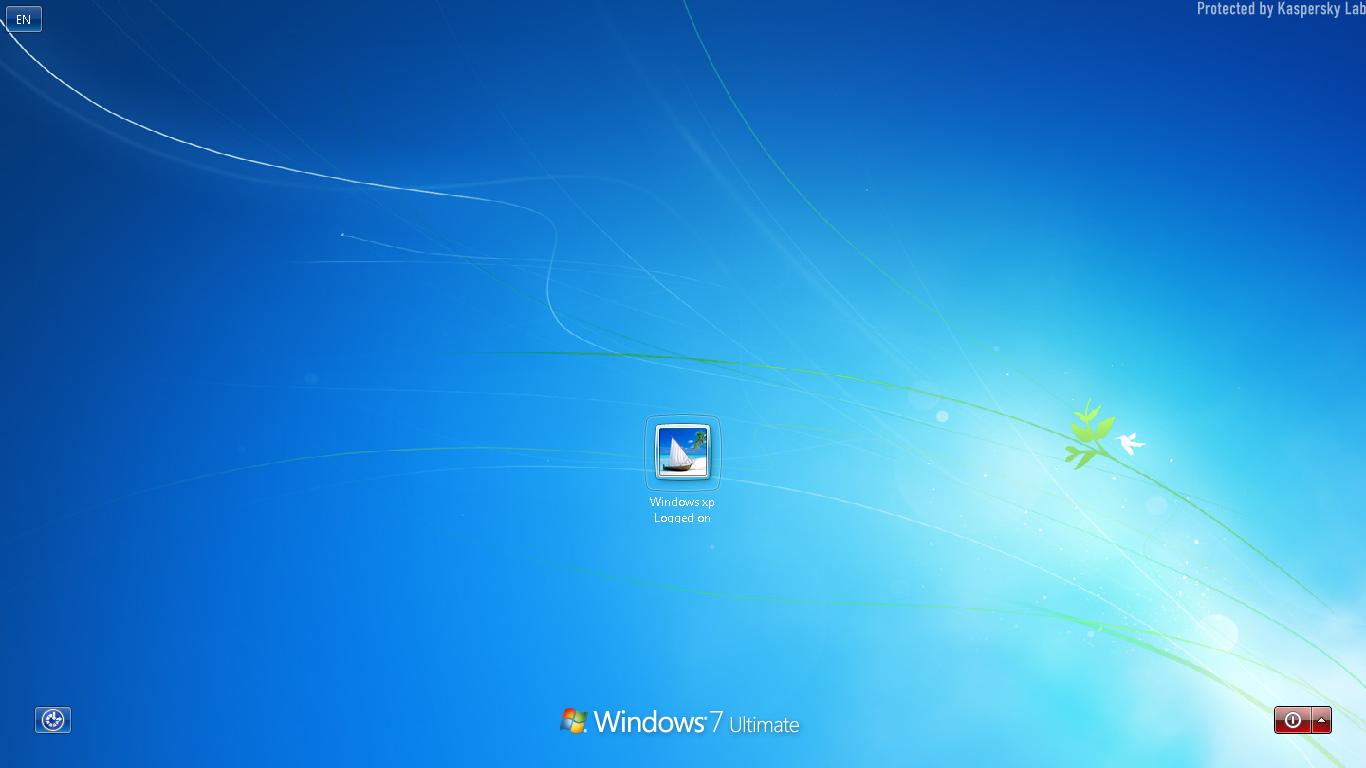Click Protected by Kaspersky Lab text

click(x=1280, y=10)
